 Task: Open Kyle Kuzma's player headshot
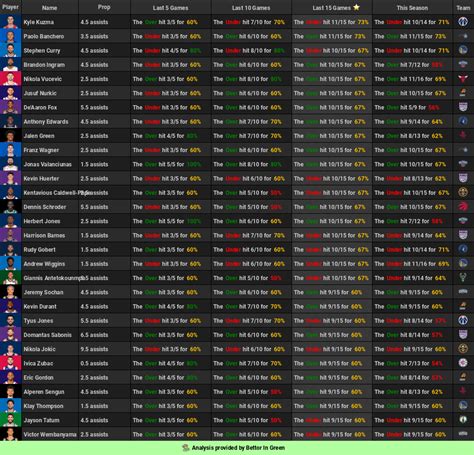[11, 22]
